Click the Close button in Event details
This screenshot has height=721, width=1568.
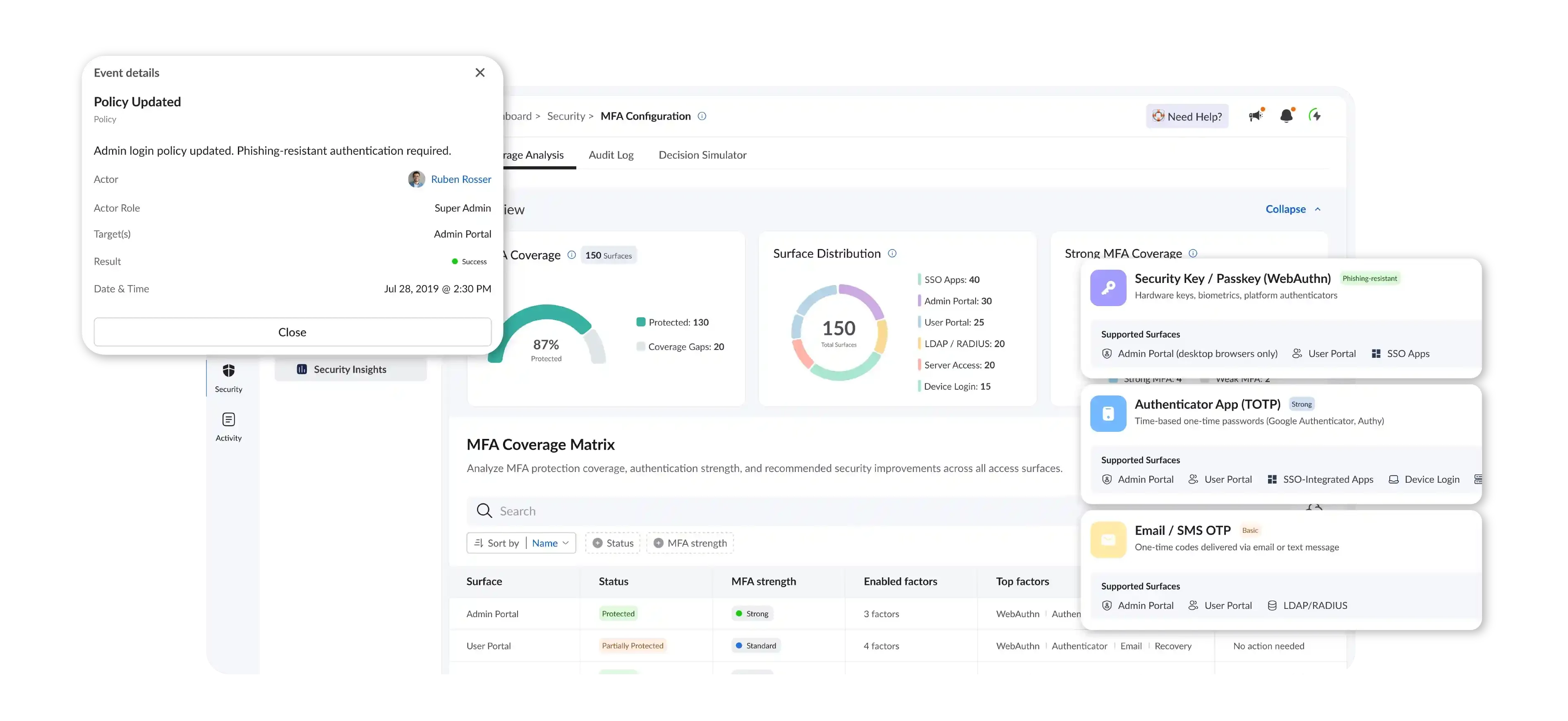pos(292,332)
